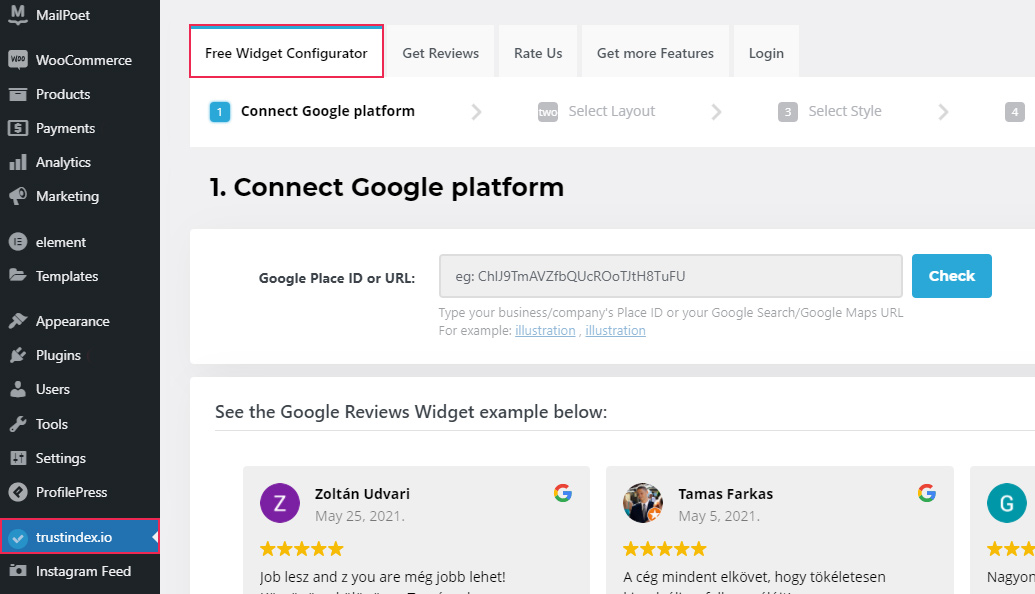The image size is (1035, 594).
Task: Click the trustindex.io checkmark icon
Action: tap(18, 537)
